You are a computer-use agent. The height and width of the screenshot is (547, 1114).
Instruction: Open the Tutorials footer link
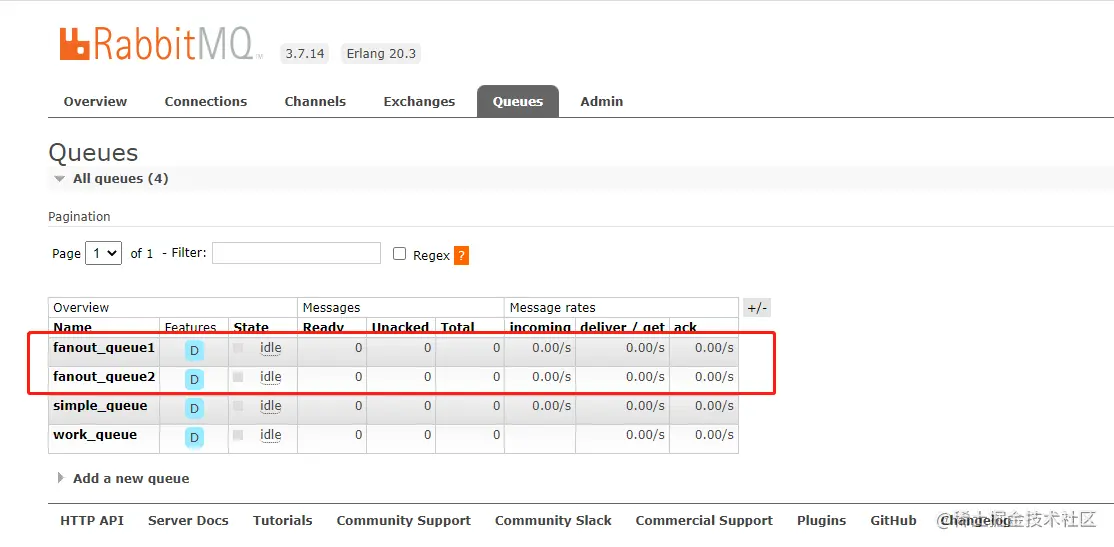pyautogui.click(x=283, y=521)
